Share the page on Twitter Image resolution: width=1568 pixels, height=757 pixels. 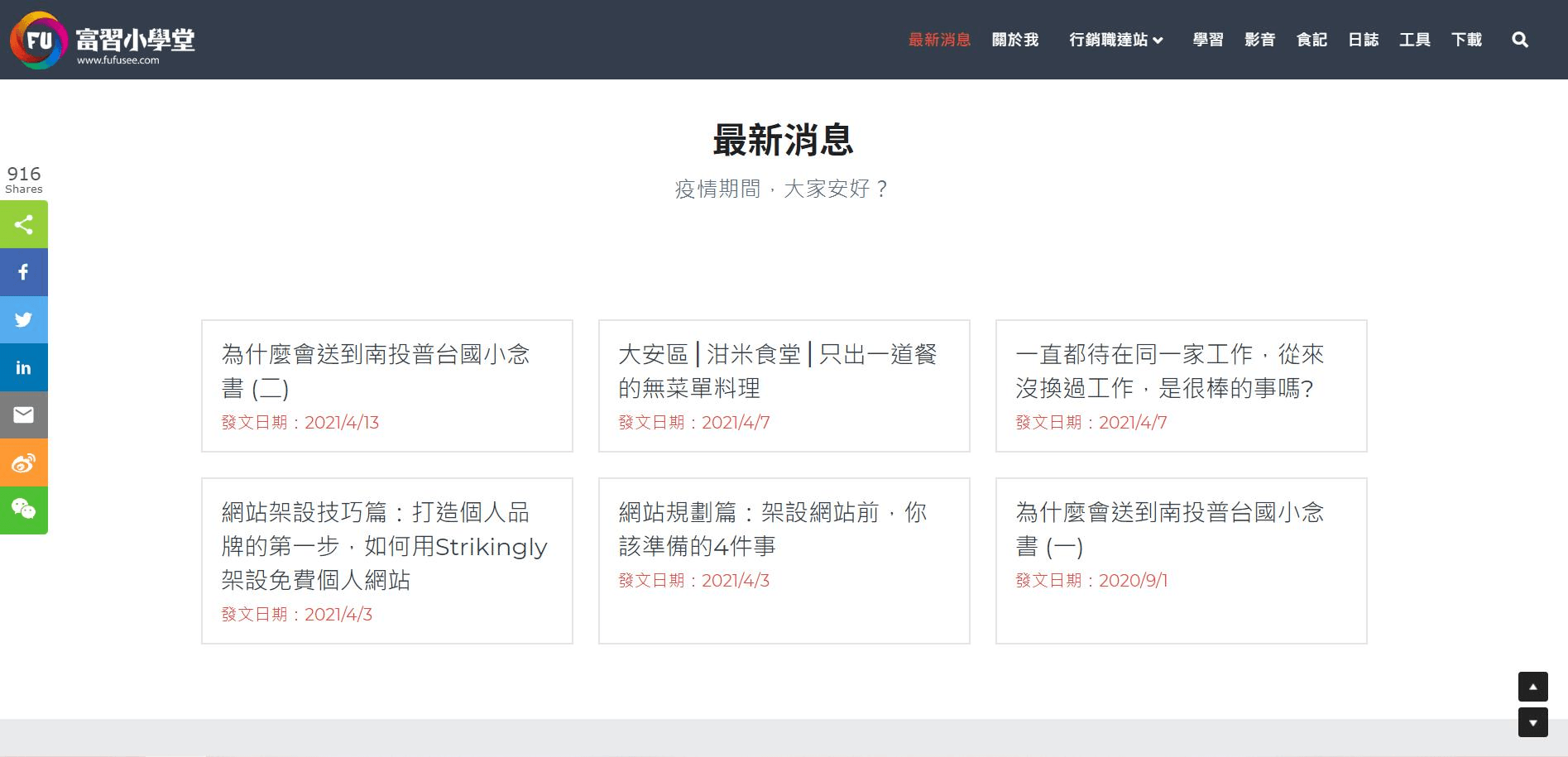[23, 319]
